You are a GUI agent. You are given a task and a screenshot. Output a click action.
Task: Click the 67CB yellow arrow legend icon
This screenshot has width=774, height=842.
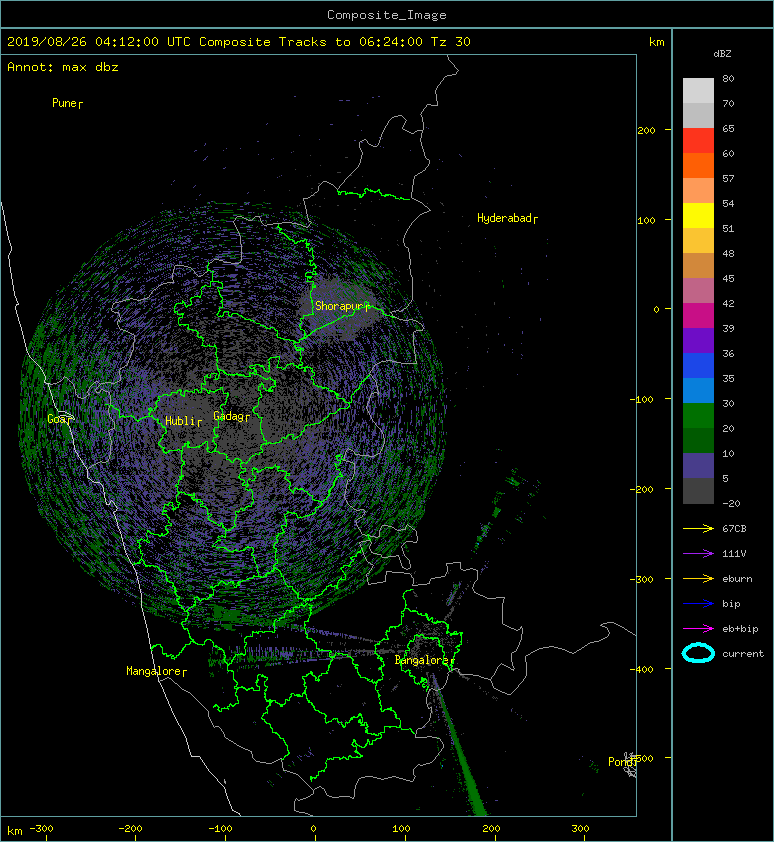698,529
